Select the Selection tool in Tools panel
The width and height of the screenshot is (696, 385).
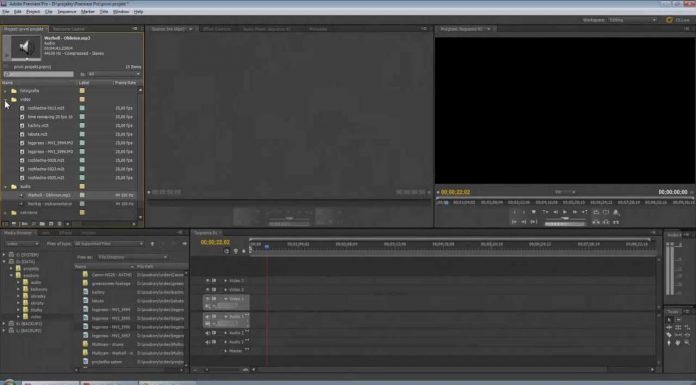(x=669, y=320)
